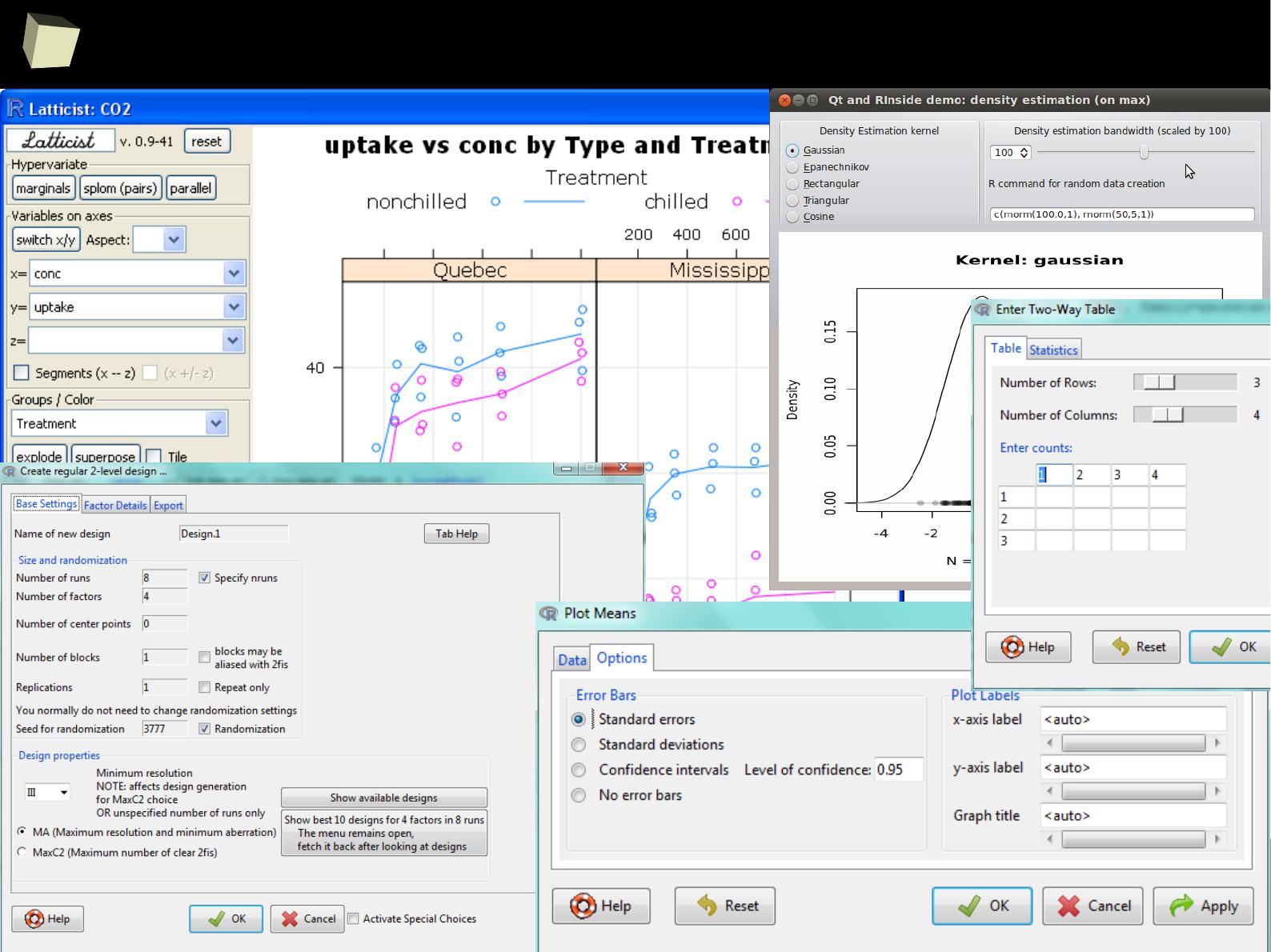Switch to the Export tab

168,505
